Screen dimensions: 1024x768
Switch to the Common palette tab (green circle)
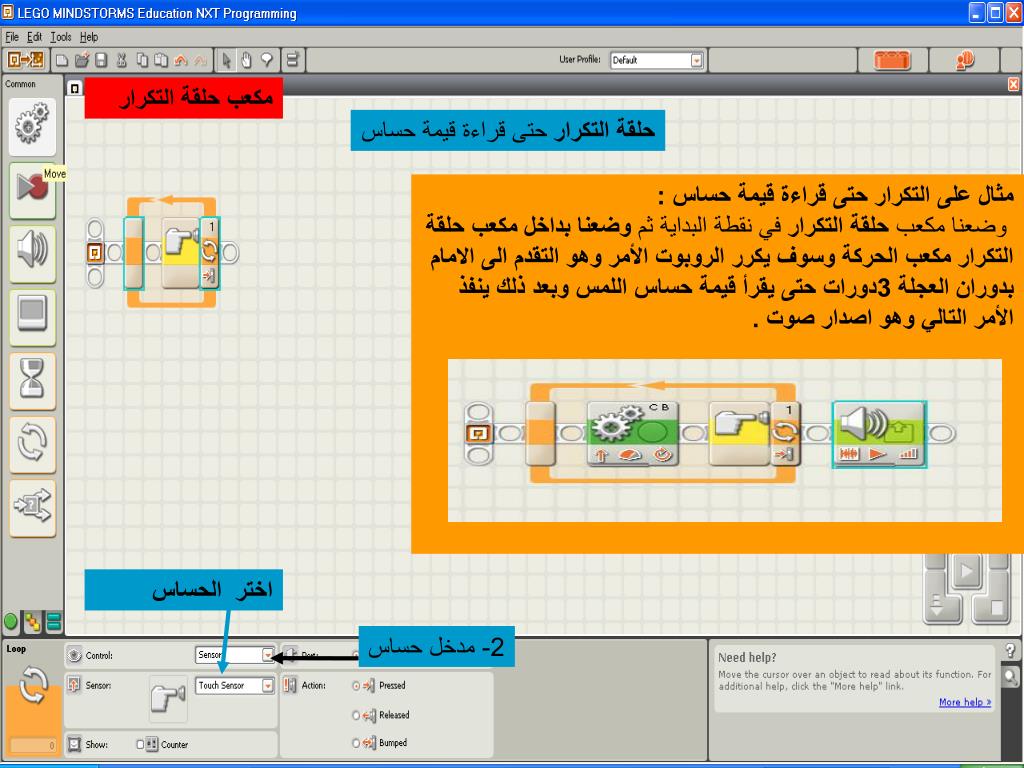(x=11, y=622)
